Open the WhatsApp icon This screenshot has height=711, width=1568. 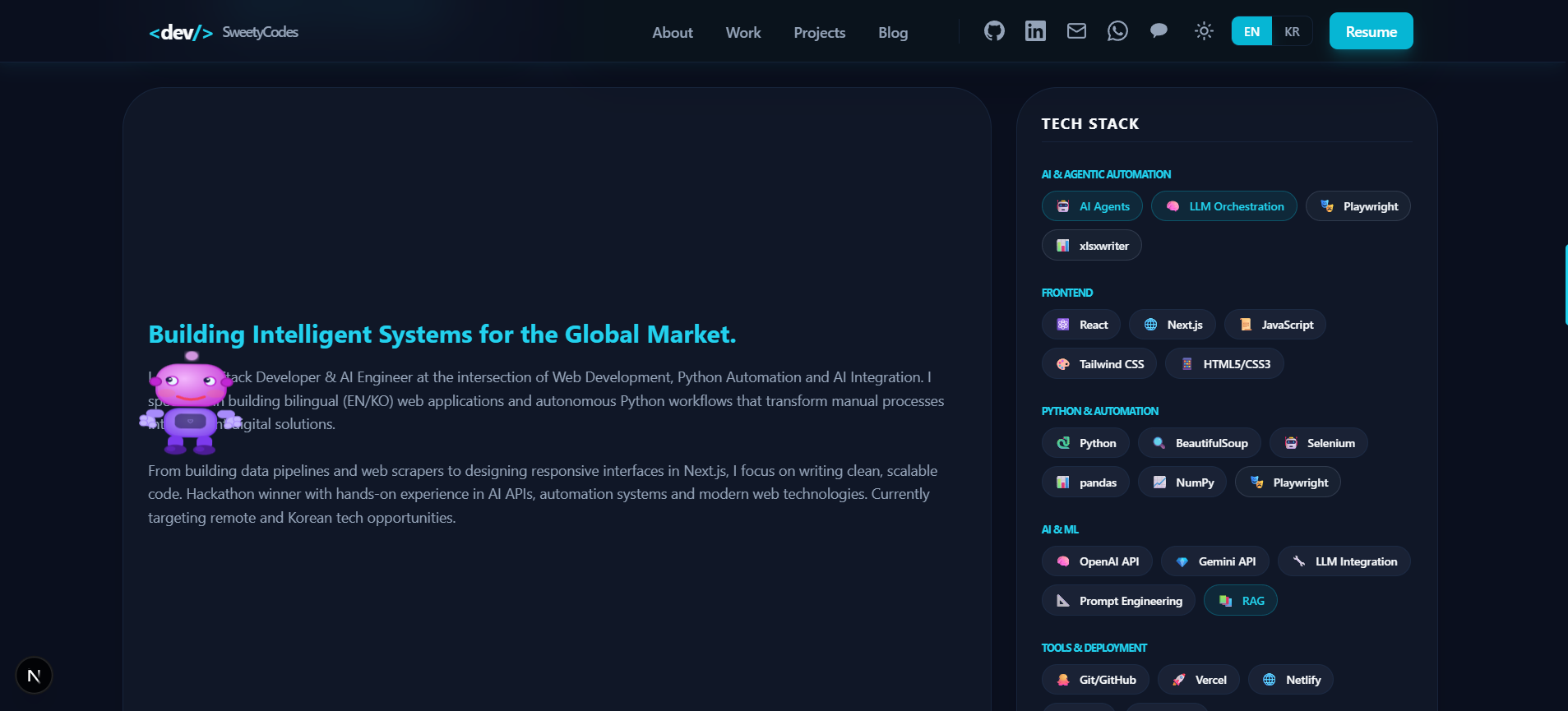[x=1117, y=31]
